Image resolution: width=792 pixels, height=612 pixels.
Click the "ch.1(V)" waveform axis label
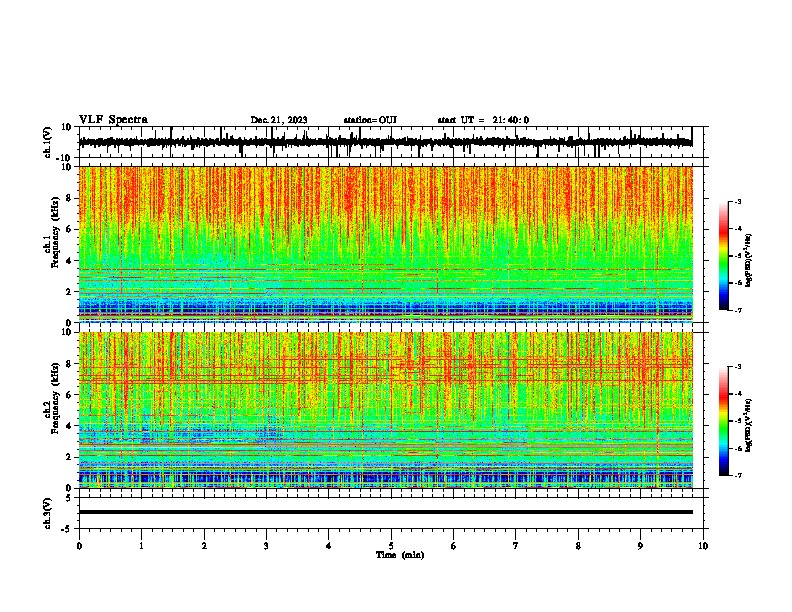[x=48, y=142]
